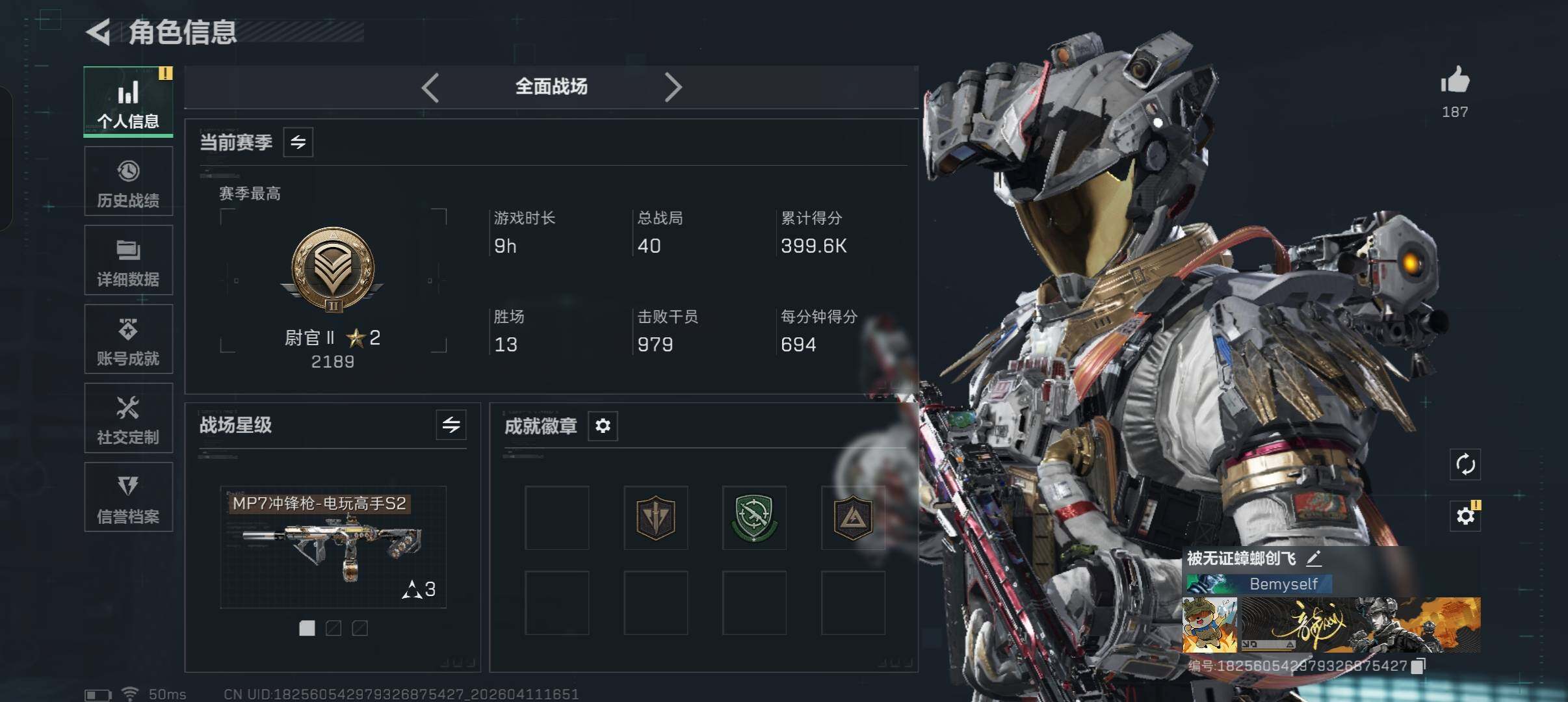Toggle the 战场星级 swap button
1568x702 pixels.
pyautogui.click(x=451, y=425)
